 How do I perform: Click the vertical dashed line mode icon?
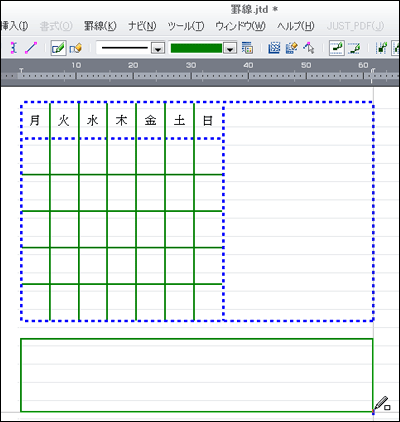click(381, 48)
